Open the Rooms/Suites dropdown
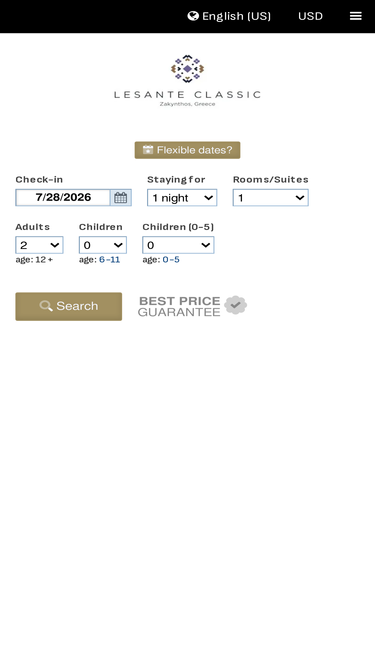 click(270, 198)
